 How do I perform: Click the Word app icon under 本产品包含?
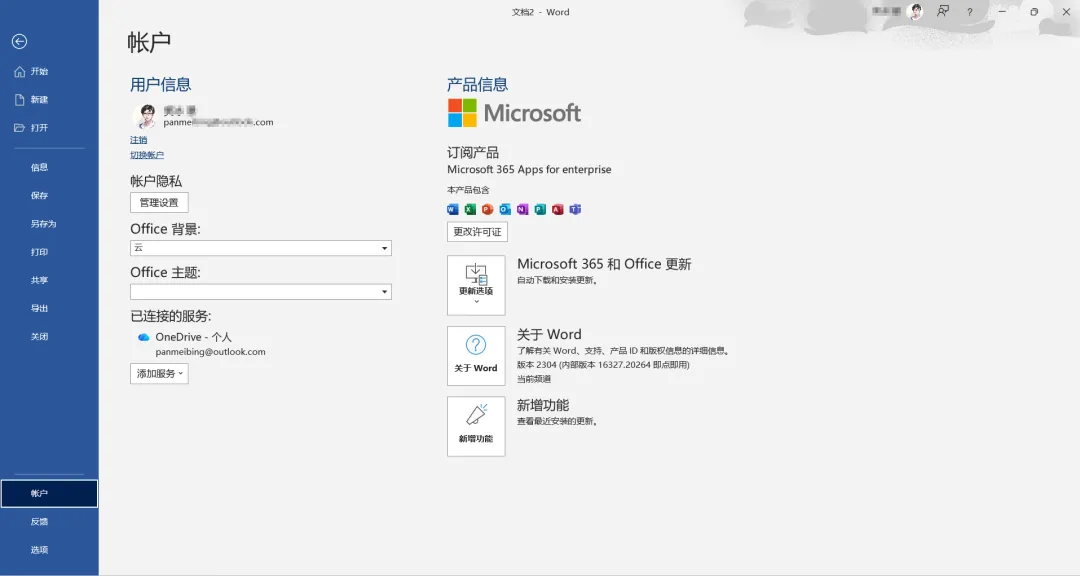(x=453, y=209)
